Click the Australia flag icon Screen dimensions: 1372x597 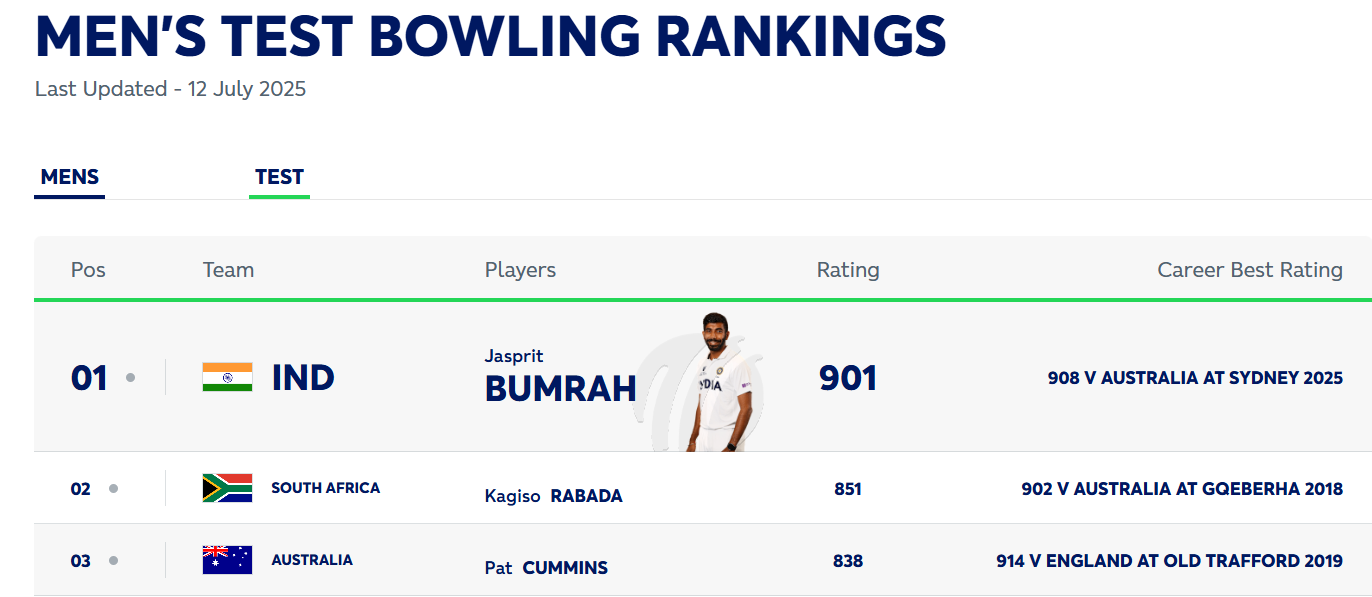tap(227, 560)
